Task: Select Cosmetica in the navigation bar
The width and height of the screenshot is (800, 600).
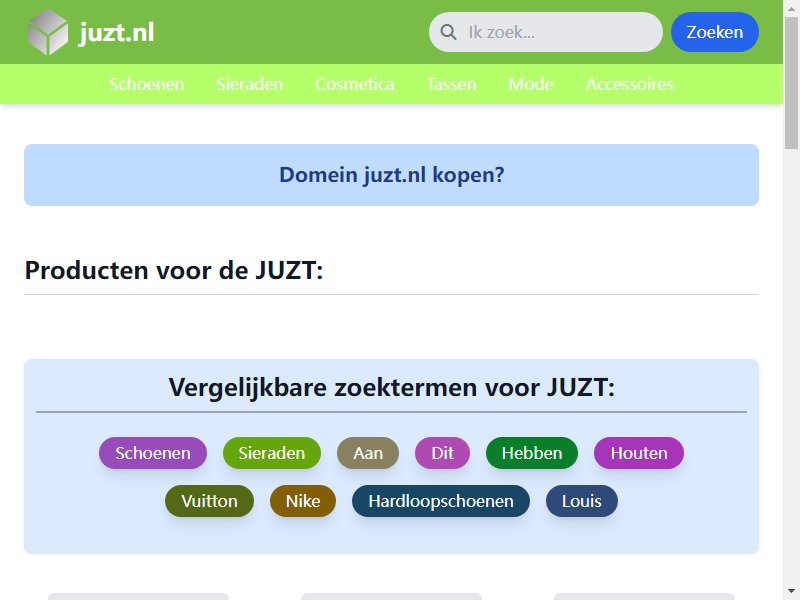Action: [355, 84]
